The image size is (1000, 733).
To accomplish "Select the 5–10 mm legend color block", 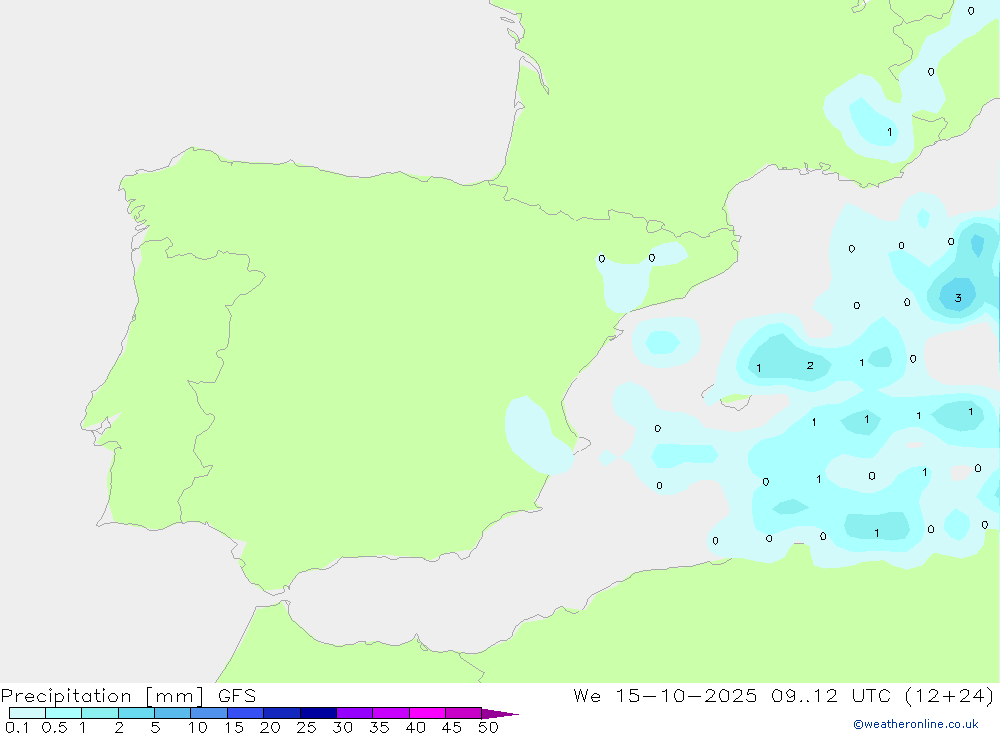I will (172, 713).
